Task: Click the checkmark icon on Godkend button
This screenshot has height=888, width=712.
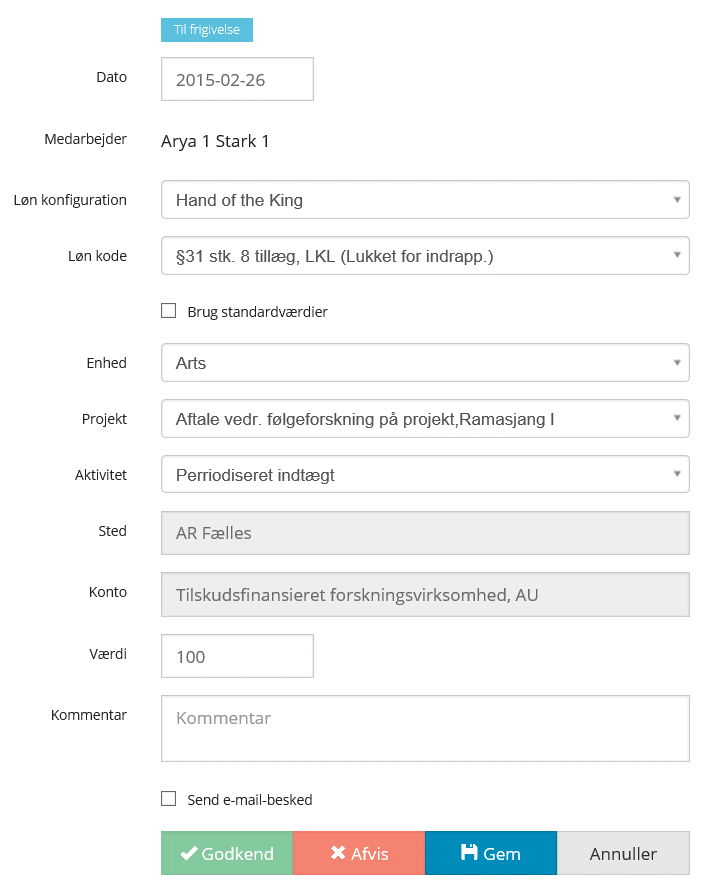Action: tap(189, 853)
